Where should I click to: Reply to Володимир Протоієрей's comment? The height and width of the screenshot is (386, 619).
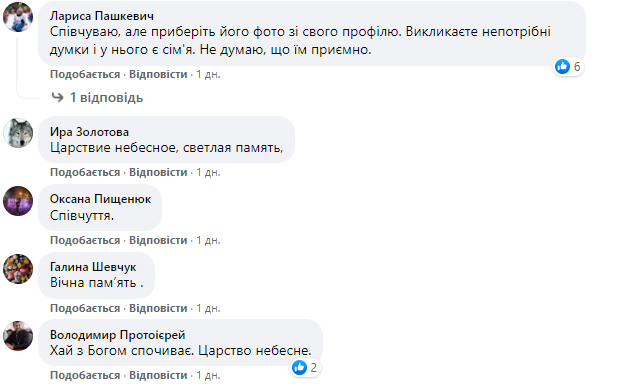pyautogui.click(x=158, y=375)
